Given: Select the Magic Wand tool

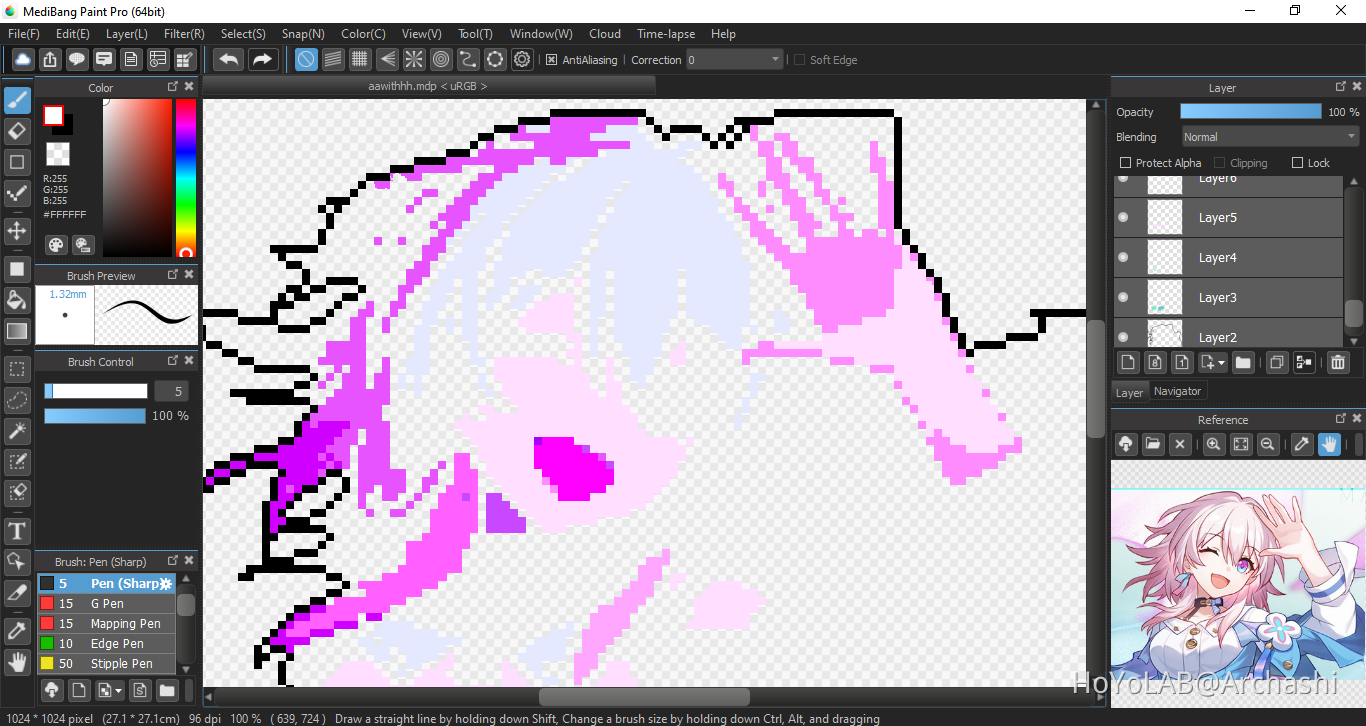Looking at the screenshot, I should [x=16, y=431].
